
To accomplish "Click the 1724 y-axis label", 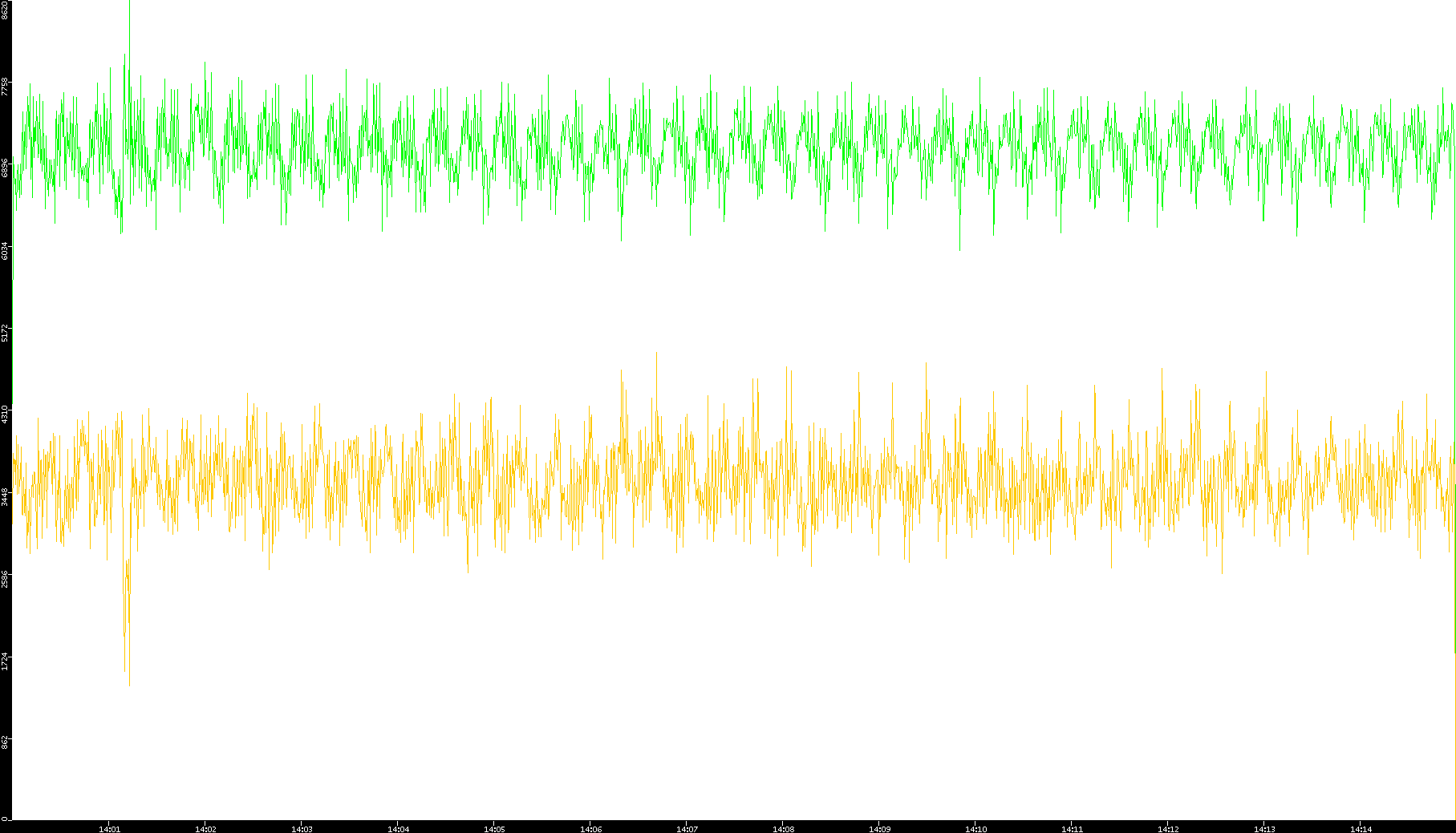I will (6, 661).
